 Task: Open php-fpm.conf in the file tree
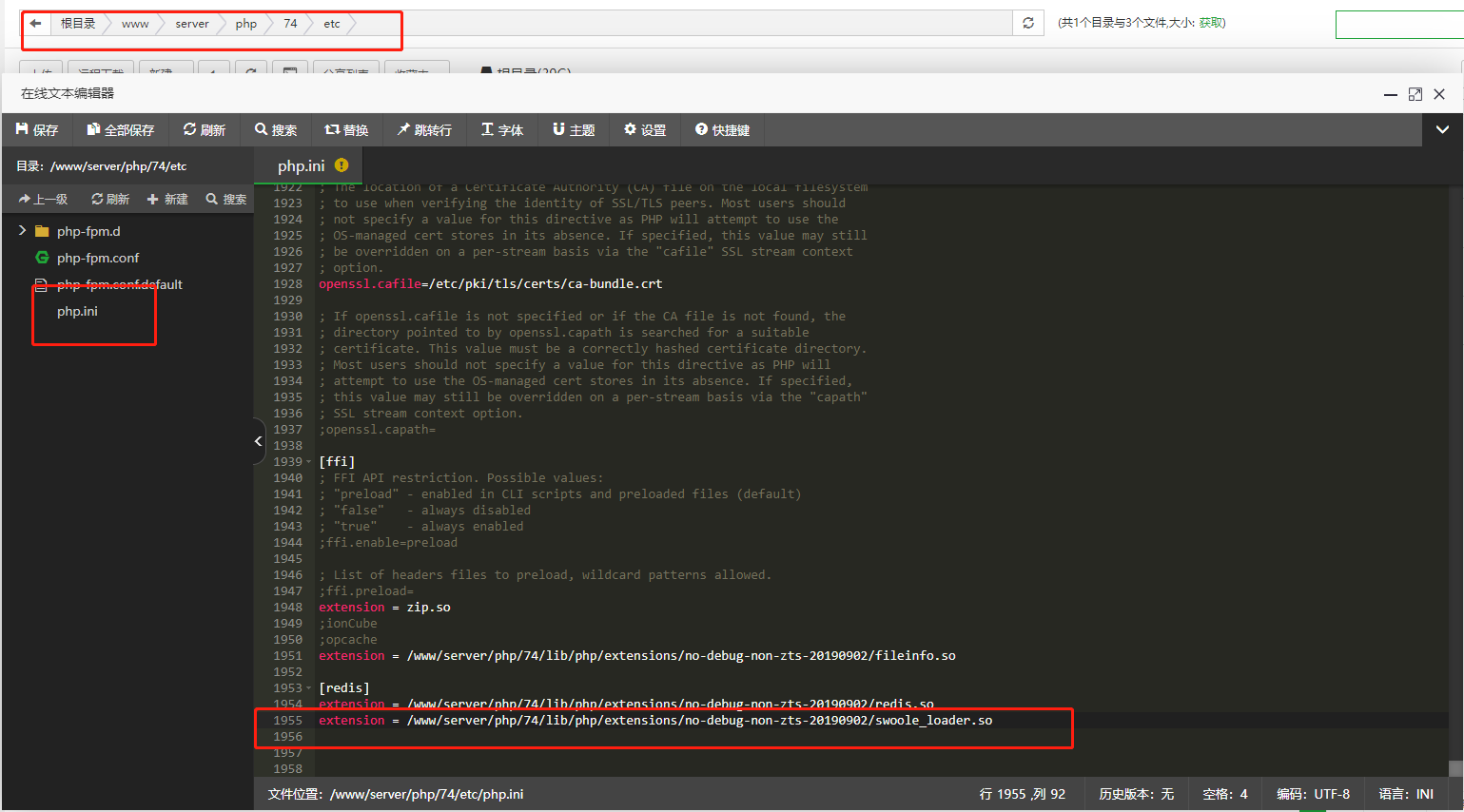tap(97, 258)
